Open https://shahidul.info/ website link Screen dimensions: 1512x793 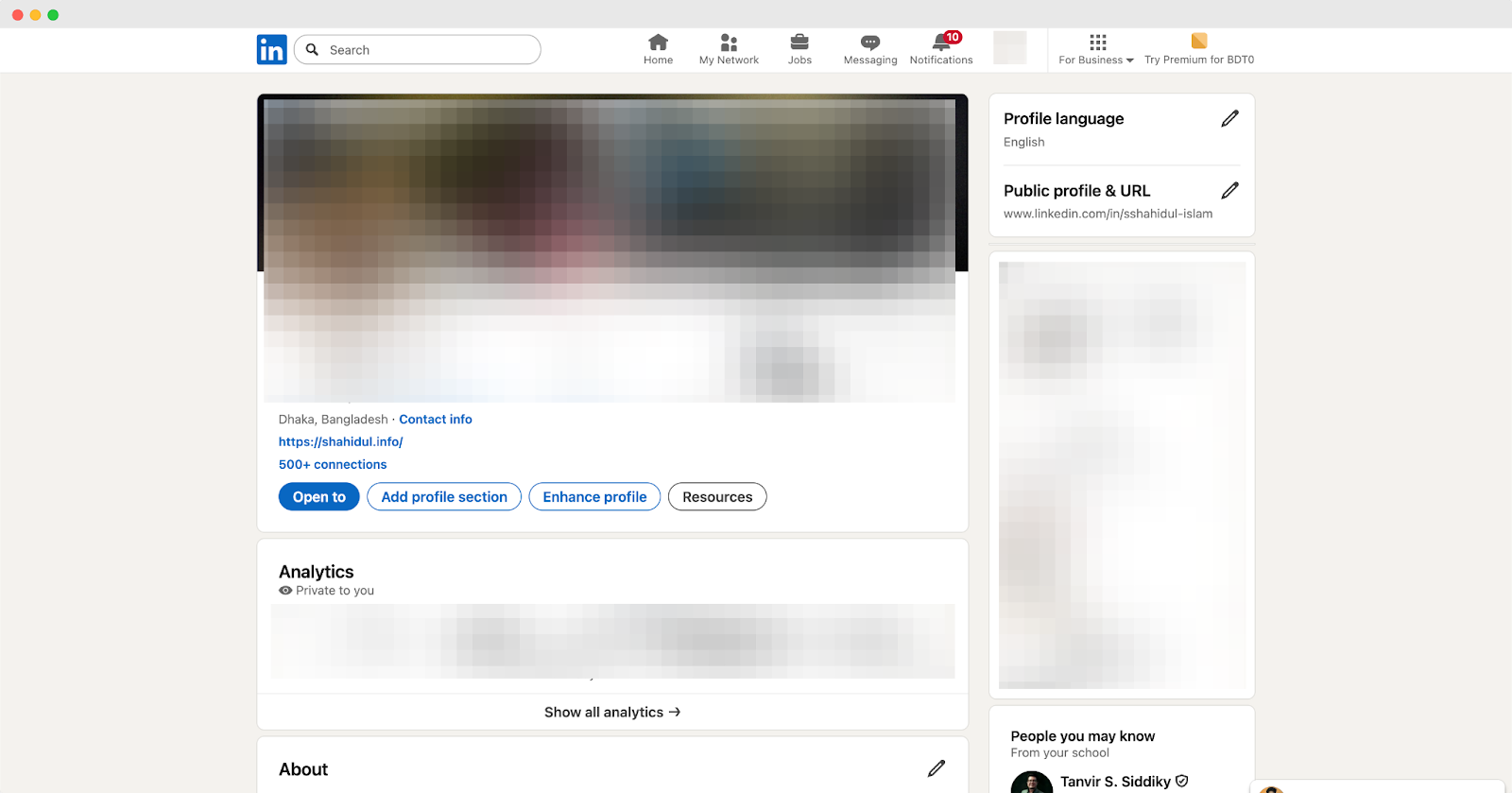tap(340, 441)
